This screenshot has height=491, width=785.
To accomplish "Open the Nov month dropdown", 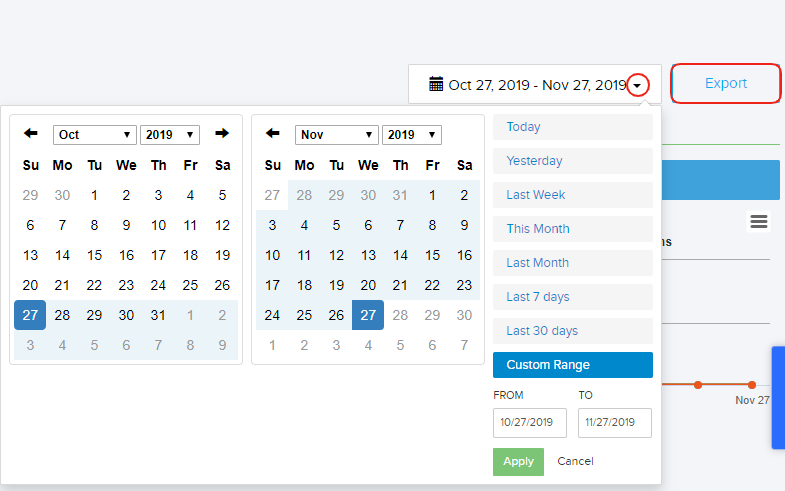I will click(337, 135).
